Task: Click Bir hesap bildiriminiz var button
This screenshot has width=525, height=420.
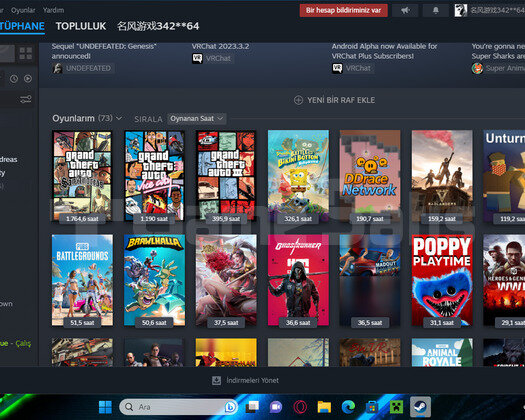Action: tap(344, 10)
